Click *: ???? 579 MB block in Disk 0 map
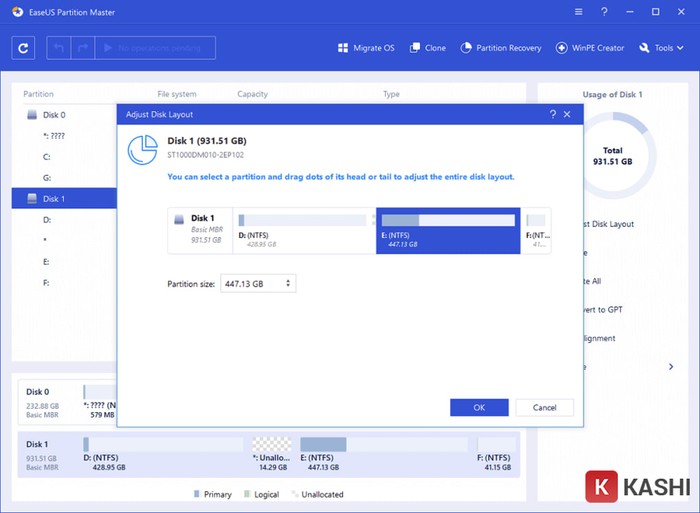This screenshot has height=513, width=700. coord(99,402)
